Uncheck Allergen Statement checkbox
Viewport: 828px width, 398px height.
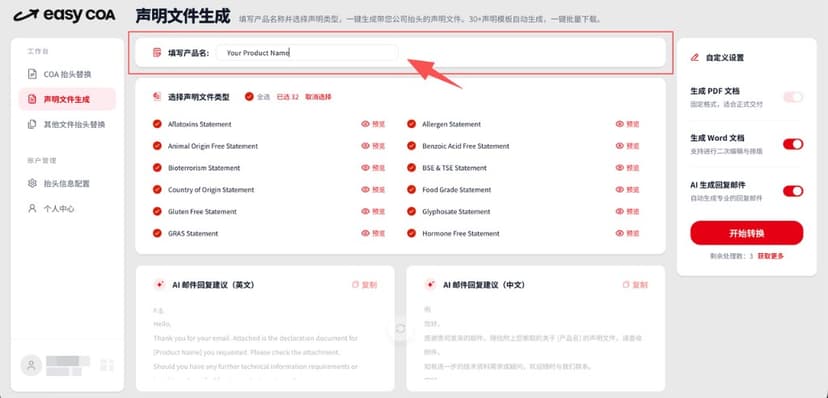click(411, 124)
